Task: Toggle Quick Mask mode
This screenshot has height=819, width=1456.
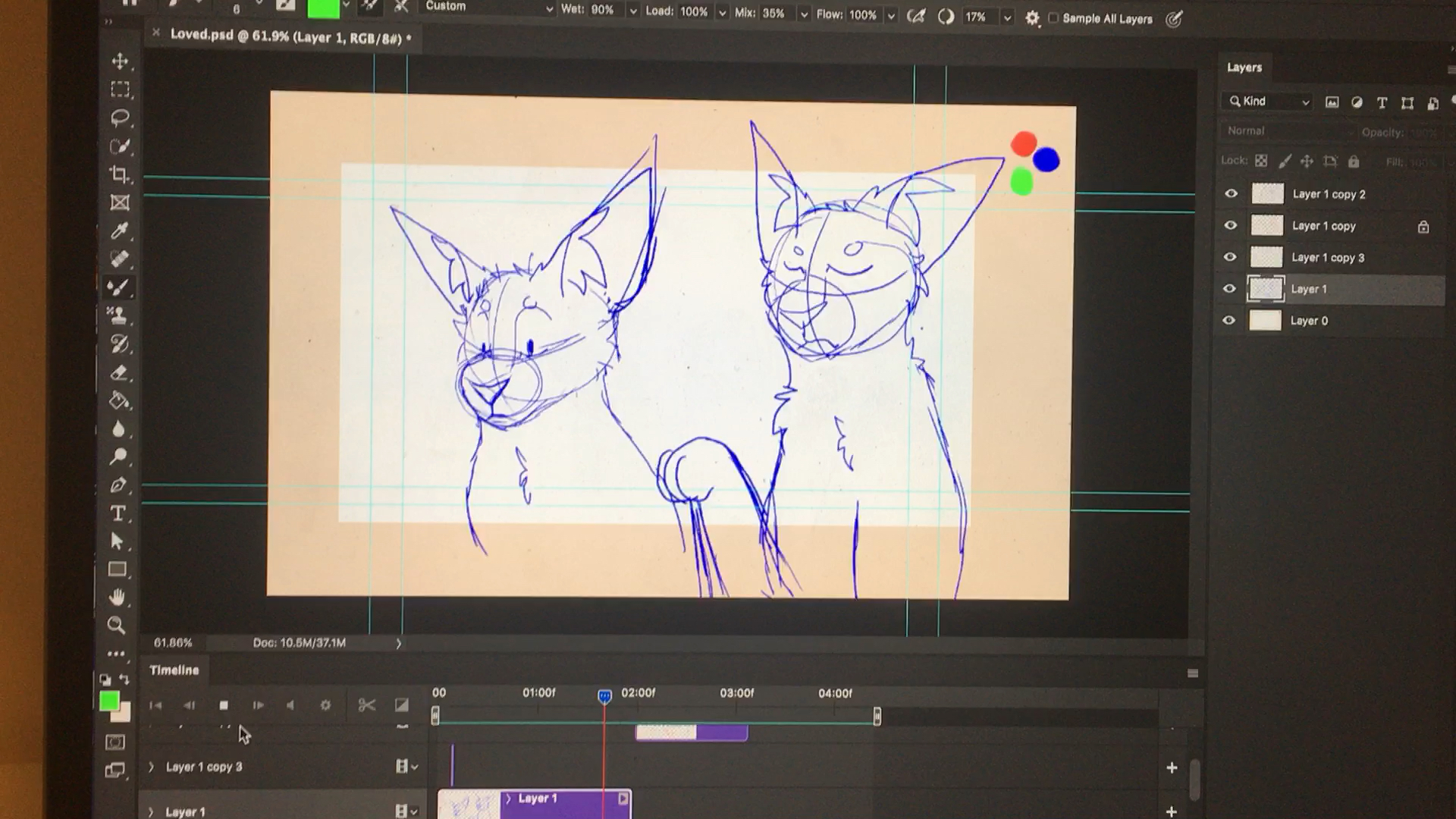Action: point(115,742)
